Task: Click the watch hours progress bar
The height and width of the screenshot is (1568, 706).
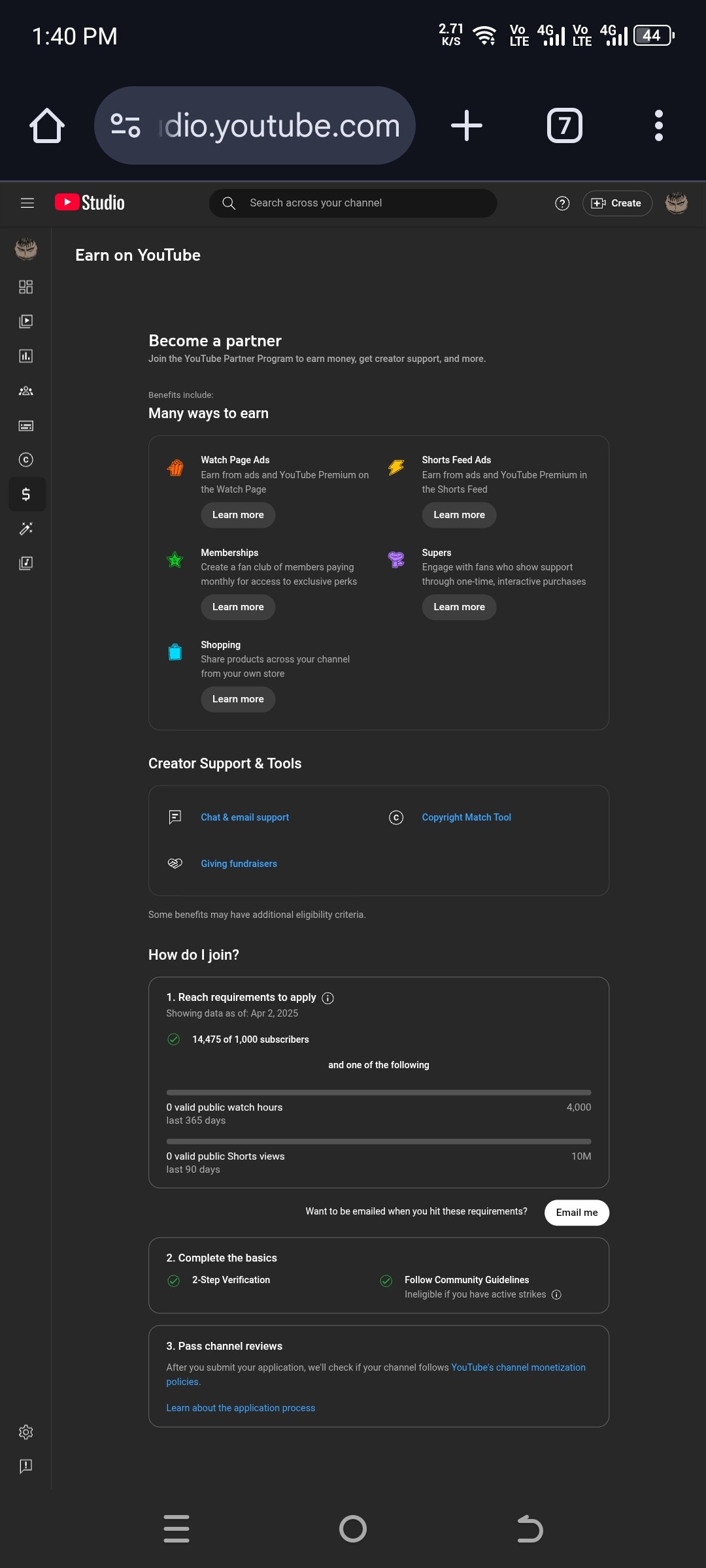Action: click(x=378, y=1092)
